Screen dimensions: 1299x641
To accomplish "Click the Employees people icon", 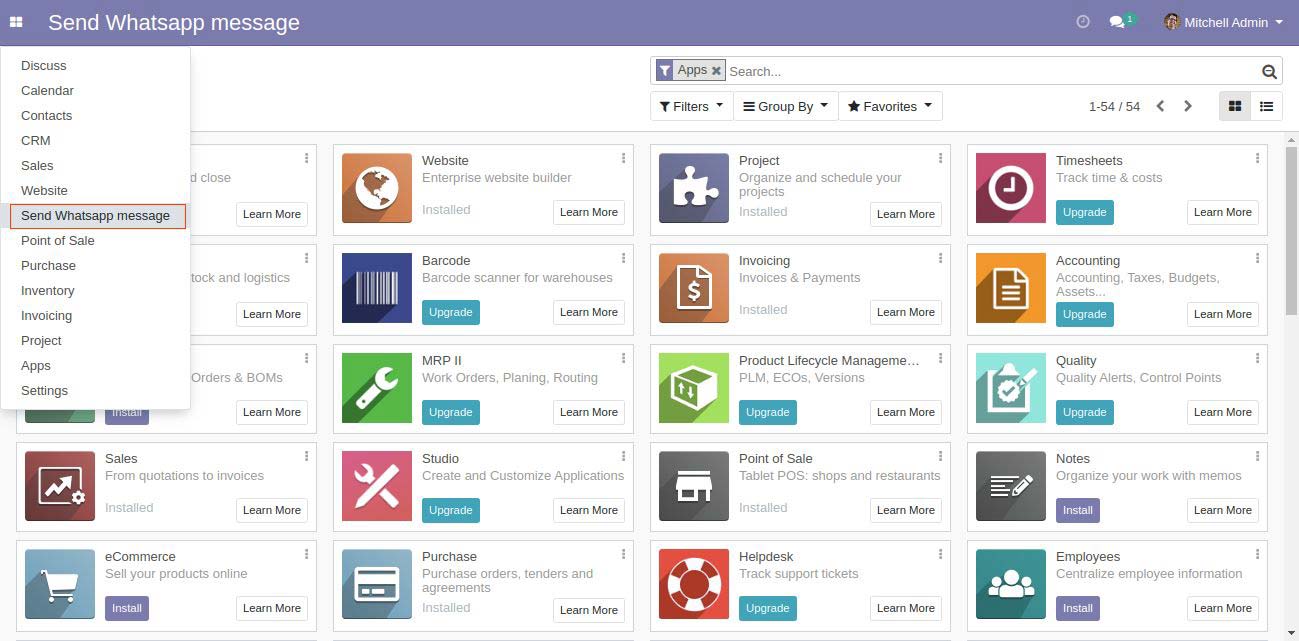I will (1011, 584).
